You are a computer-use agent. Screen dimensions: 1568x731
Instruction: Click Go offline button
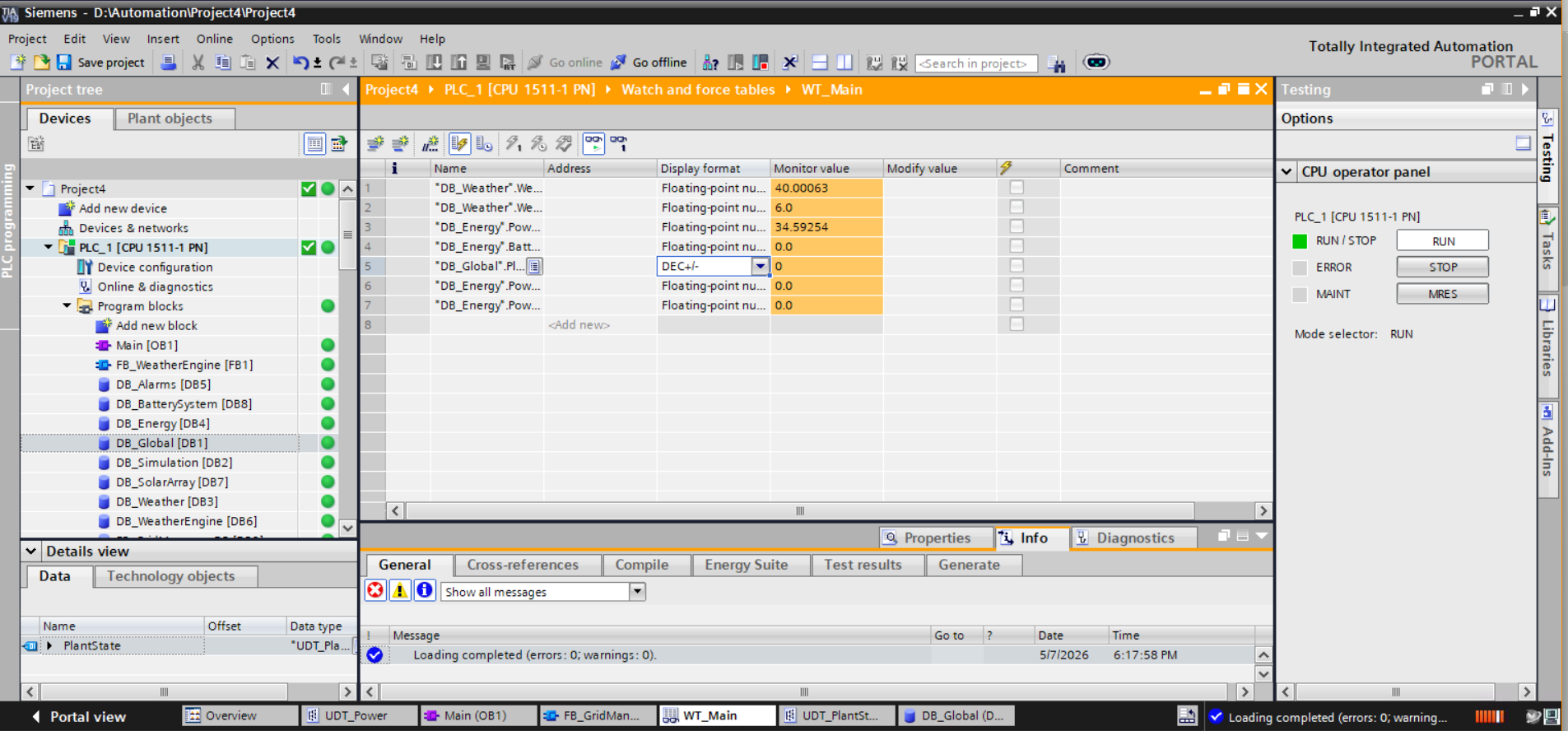[649, 62]
